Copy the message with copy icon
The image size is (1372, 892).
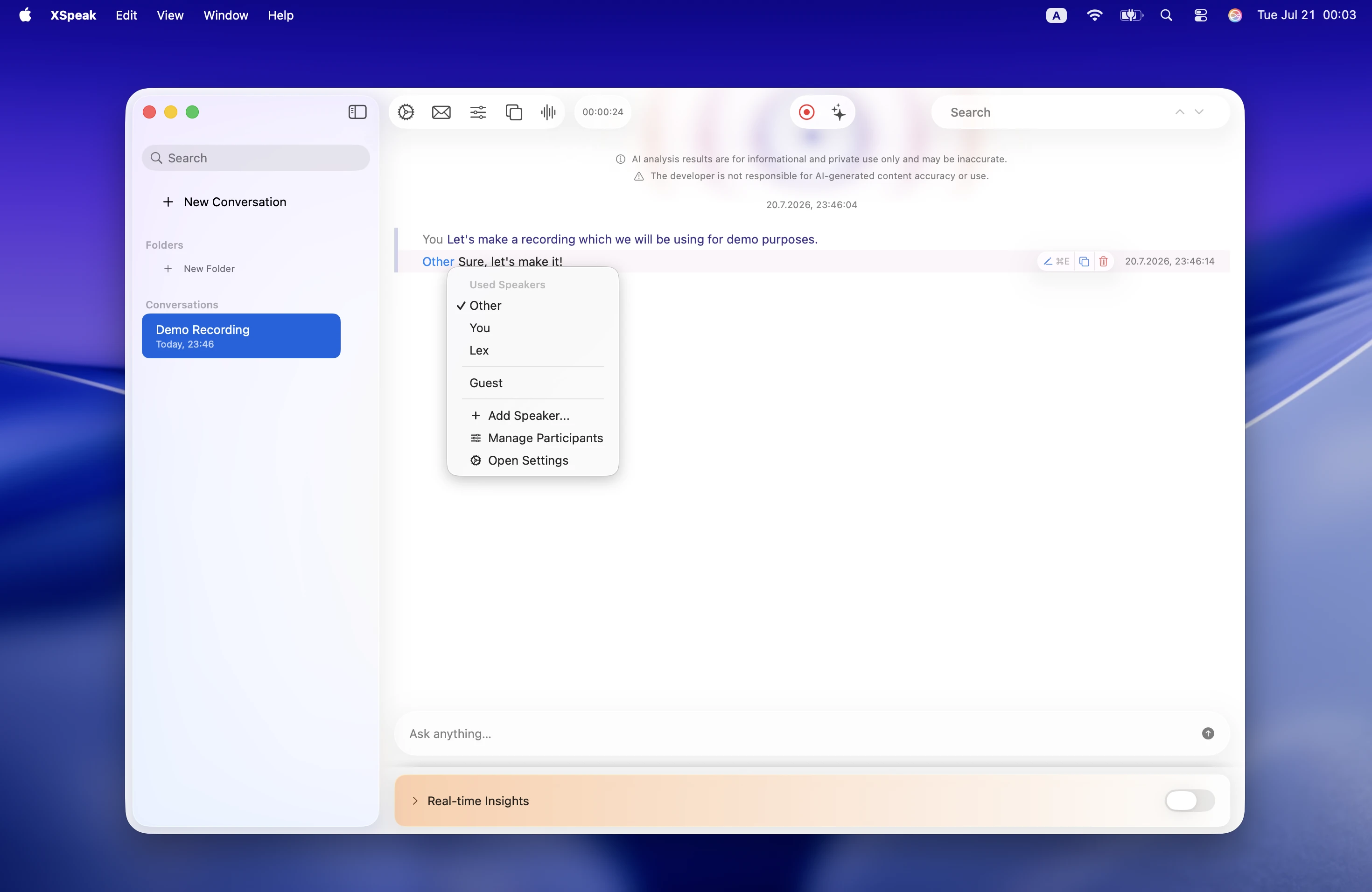tap(1084, 261)
